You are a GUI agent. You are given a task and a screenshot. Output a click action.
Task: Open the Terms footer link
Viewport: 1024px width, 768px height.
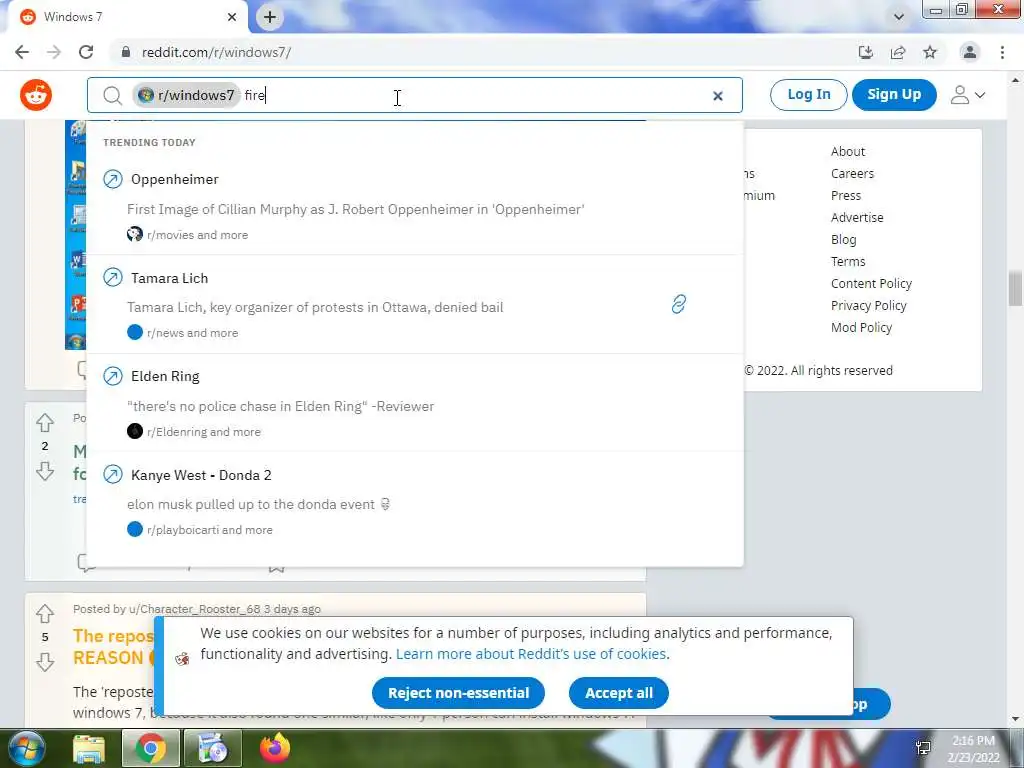848,262
